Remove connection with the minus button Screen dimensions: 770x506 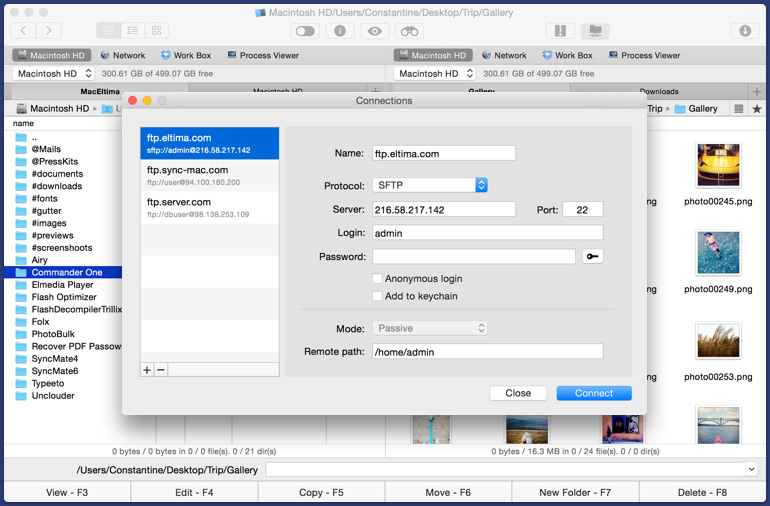click(161, 369)
